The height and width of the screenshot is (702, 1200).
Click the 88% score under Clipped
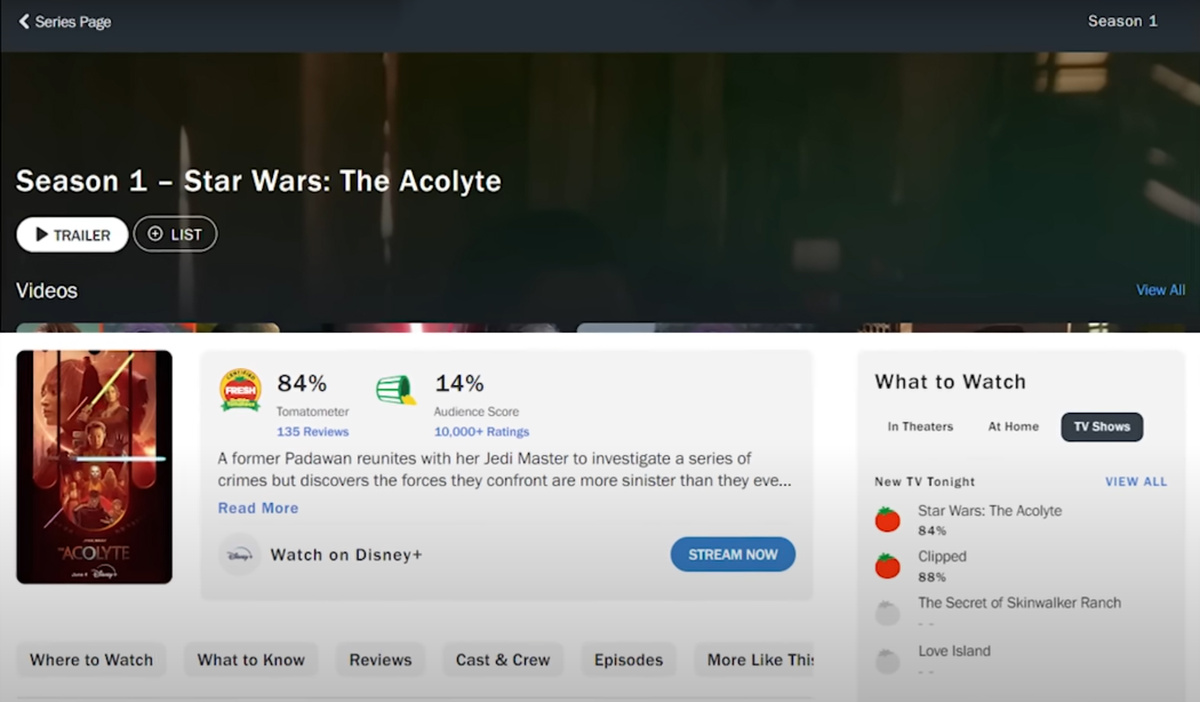point(932,577)
